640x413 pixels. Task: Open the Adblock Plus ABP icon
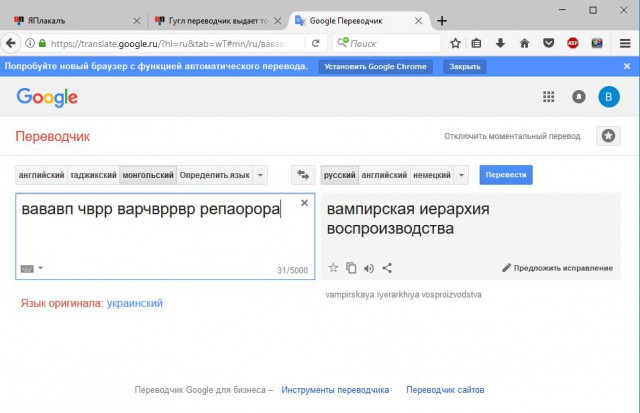pyautogui.click(x=573, y=43)
